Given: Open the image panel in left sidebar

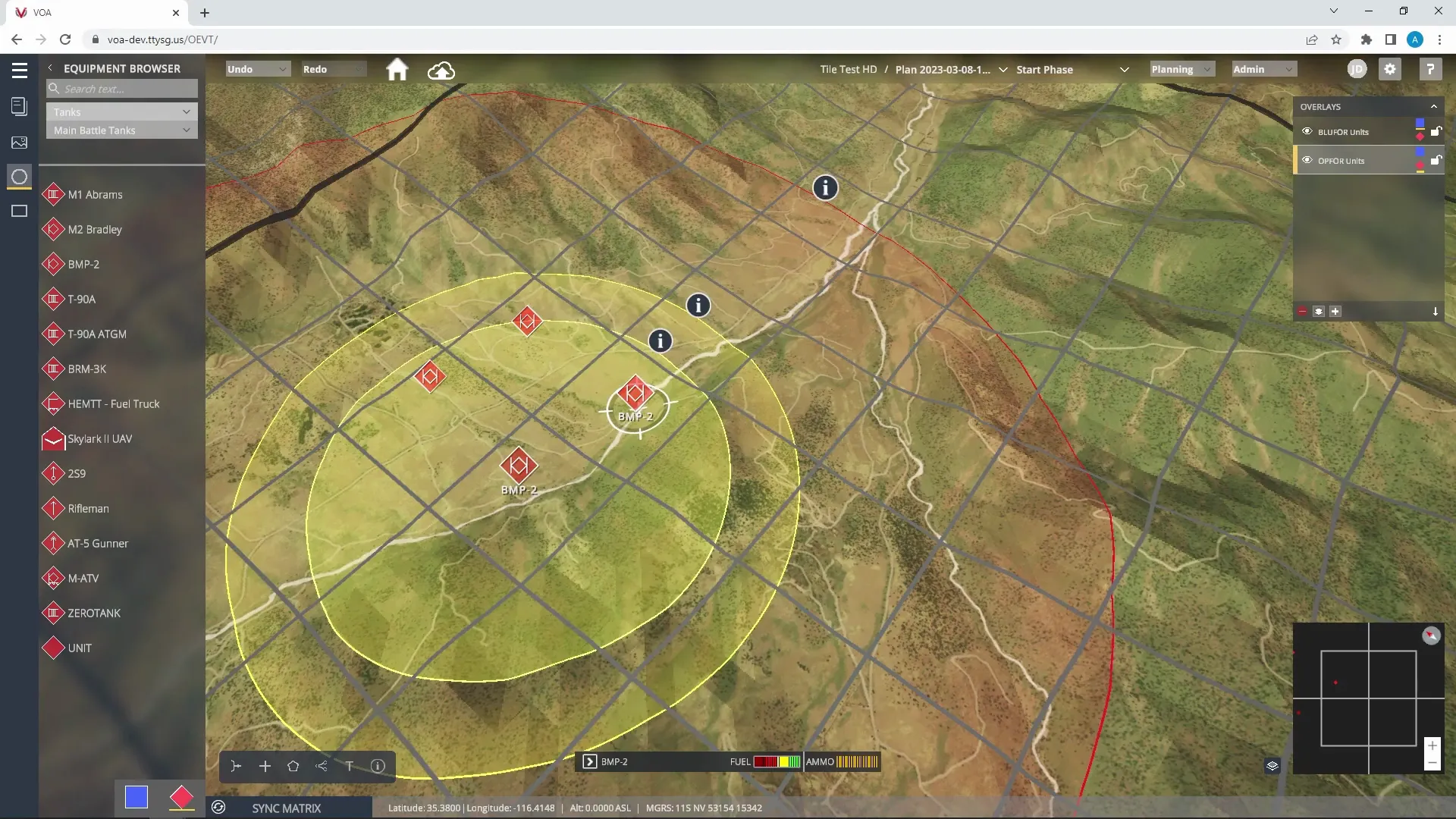Looking at the screenshot, I should 19,143.
